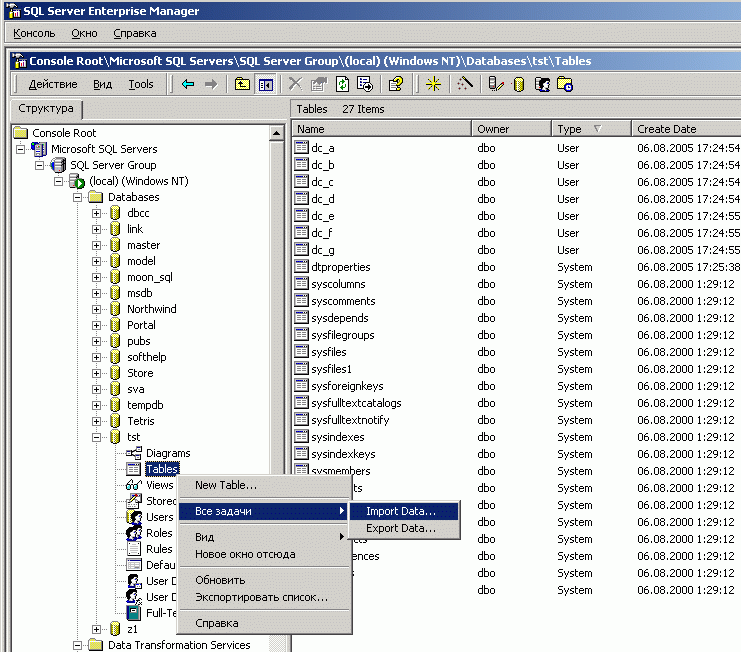
Task: Click the New Job folder-clock toolbar icon
Action: click(565, 85)
